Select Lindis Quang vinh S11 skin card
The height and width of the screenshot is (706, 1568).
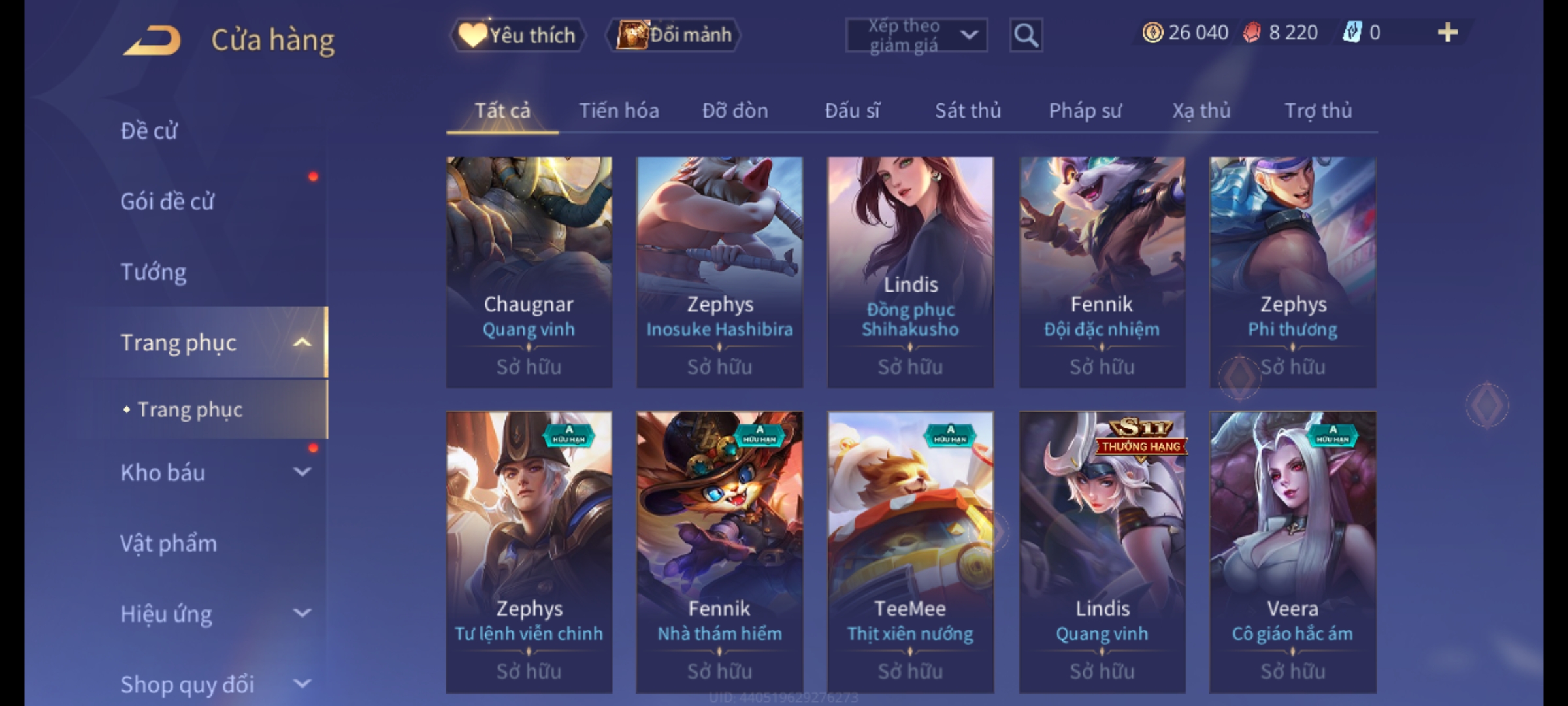tap(1102, 552)
